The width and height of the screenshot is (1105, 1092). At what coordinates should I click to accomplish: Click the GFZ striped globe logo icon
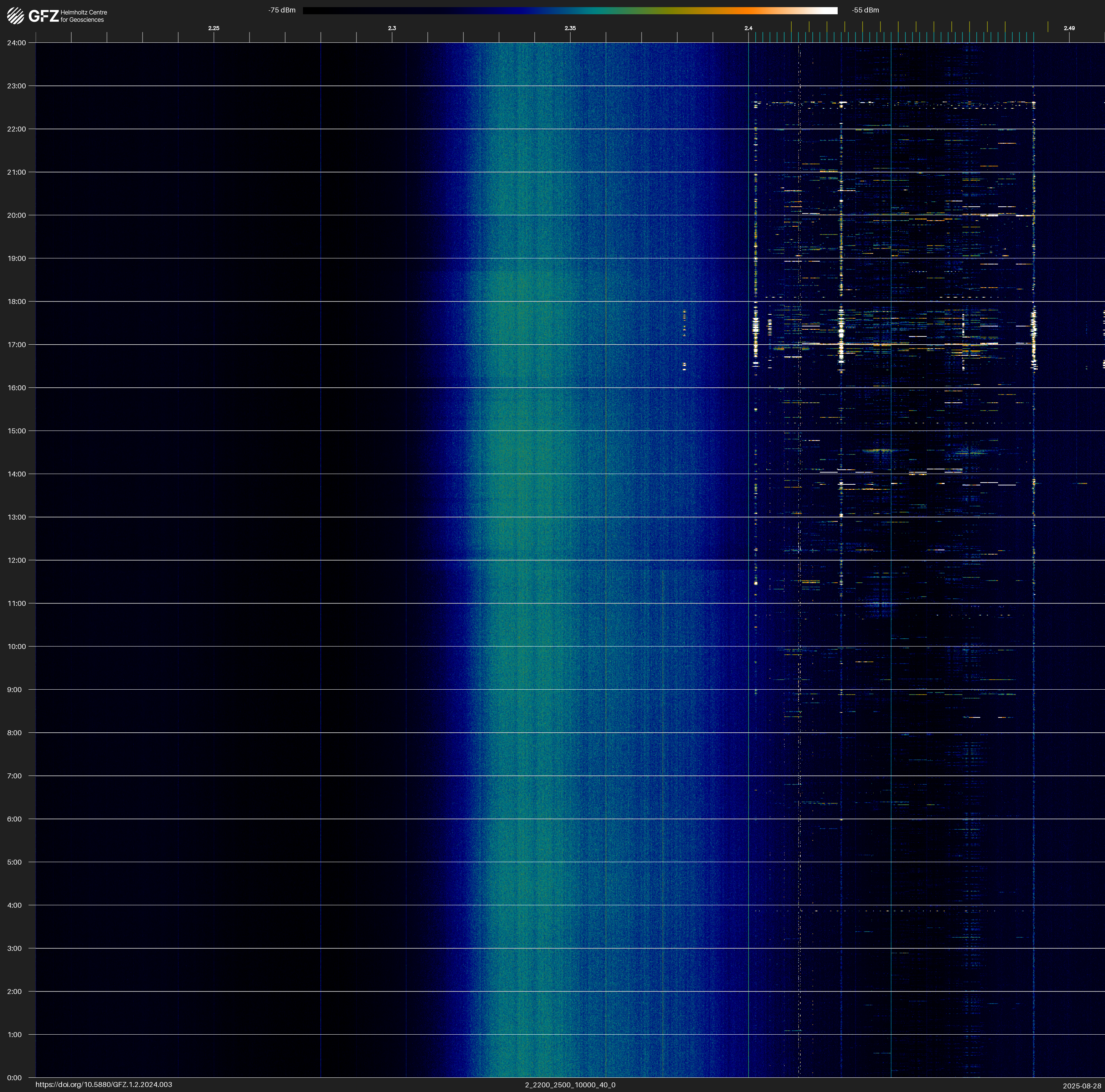tap(15, 15)
